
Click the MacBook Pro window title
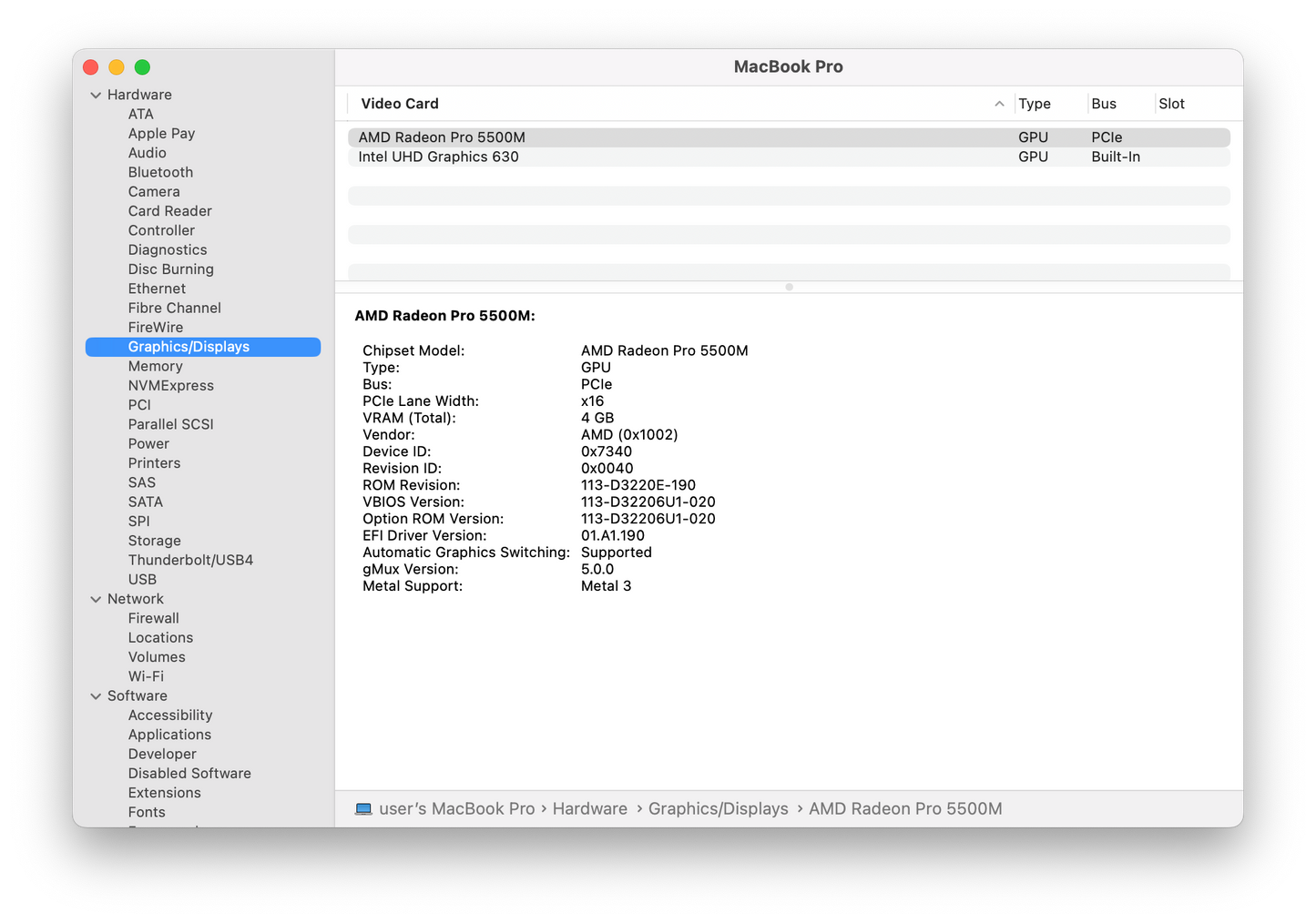(x=789, y=66)
